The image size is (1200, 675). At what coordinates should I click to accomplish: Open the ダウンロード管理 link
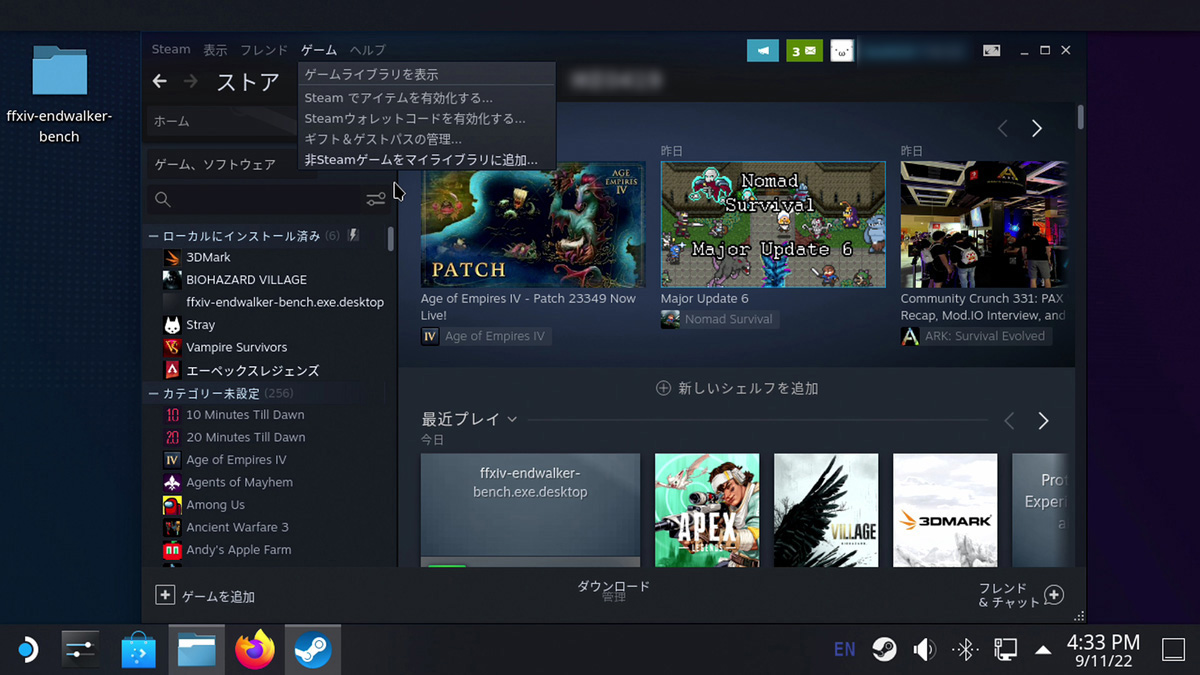tap(613, 591)
